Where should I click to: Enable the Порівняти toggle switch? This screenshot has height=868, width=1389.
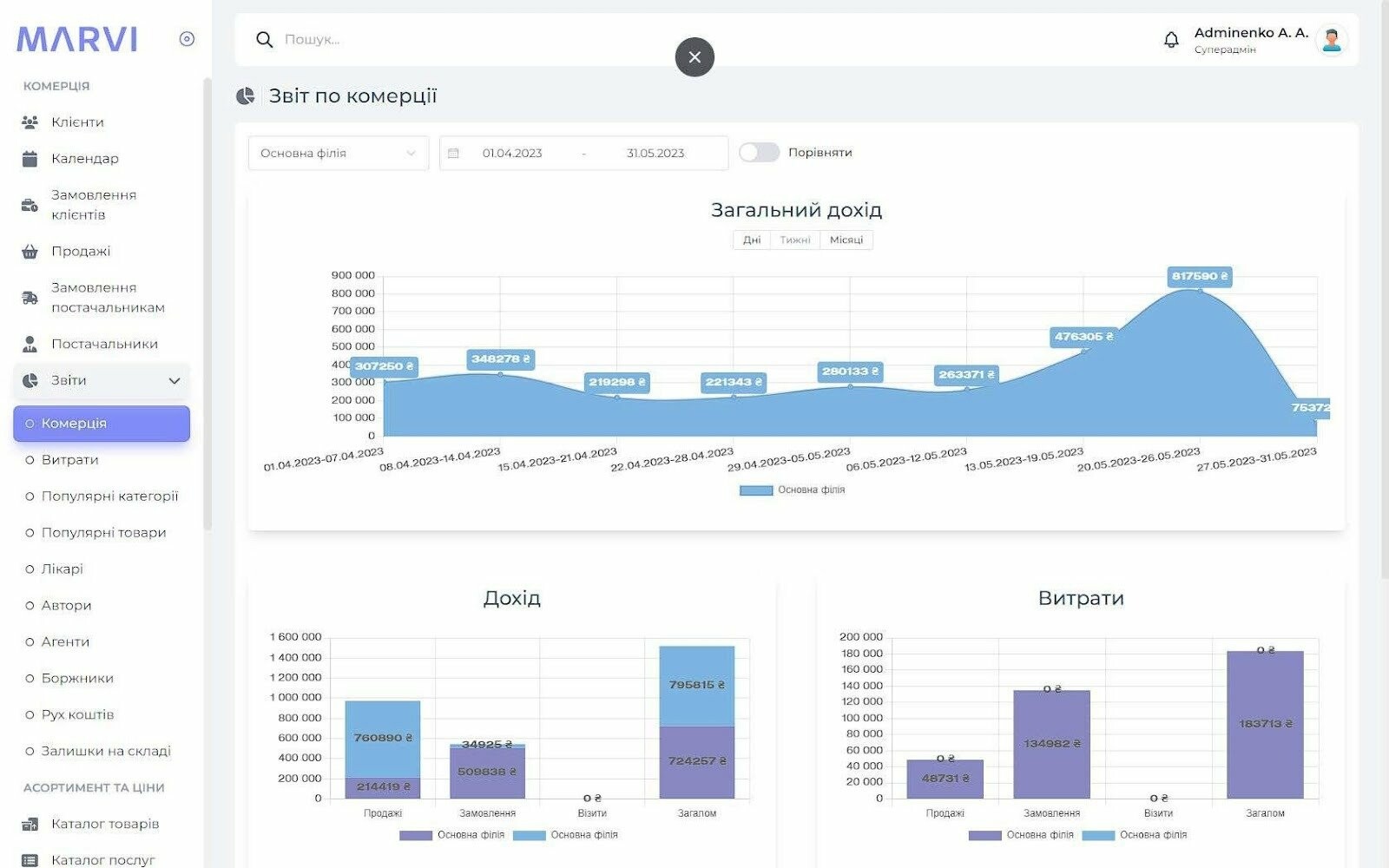759,153
